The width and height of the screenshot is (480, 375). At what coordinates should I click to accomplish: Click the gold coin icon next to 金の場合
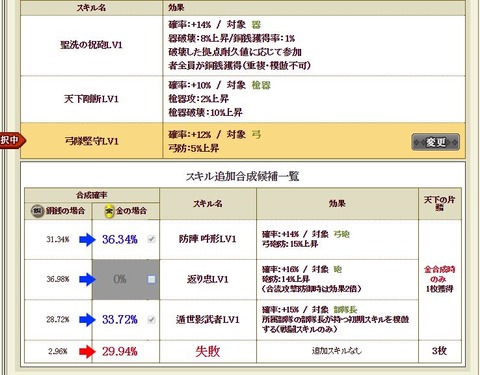click(x=109, y=211)
